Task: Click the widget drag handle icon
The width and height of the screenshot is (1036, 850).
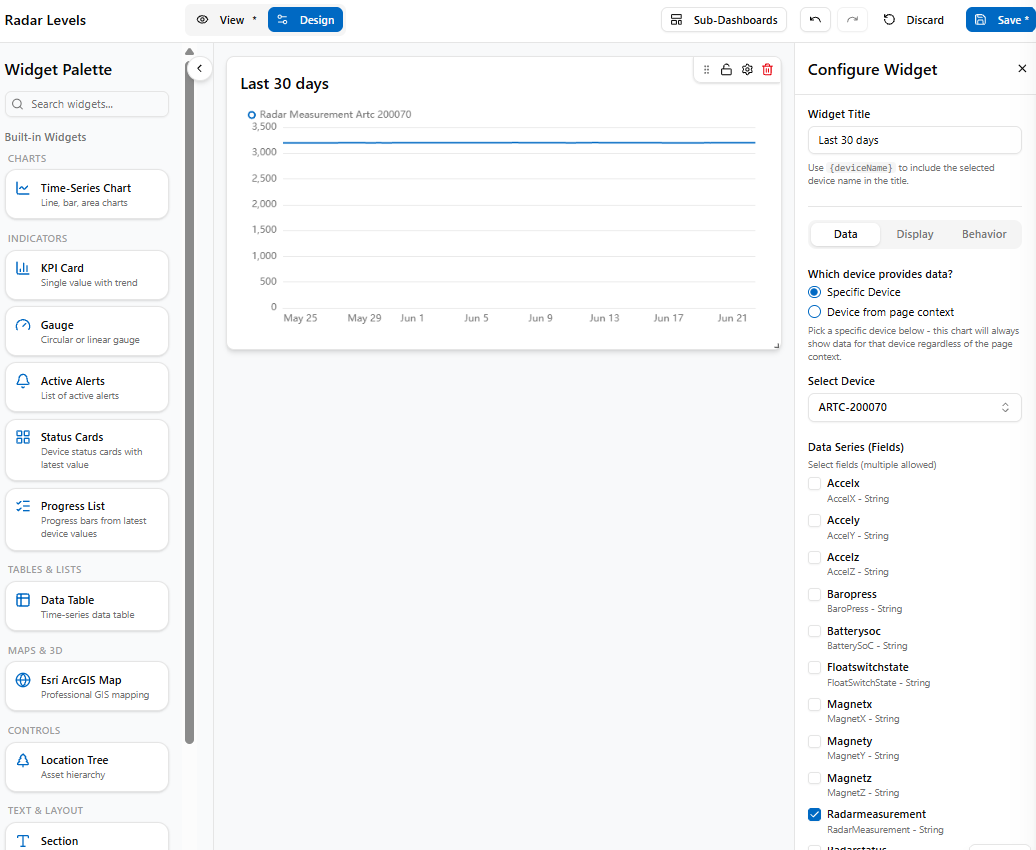Action: tap(706, 69)
